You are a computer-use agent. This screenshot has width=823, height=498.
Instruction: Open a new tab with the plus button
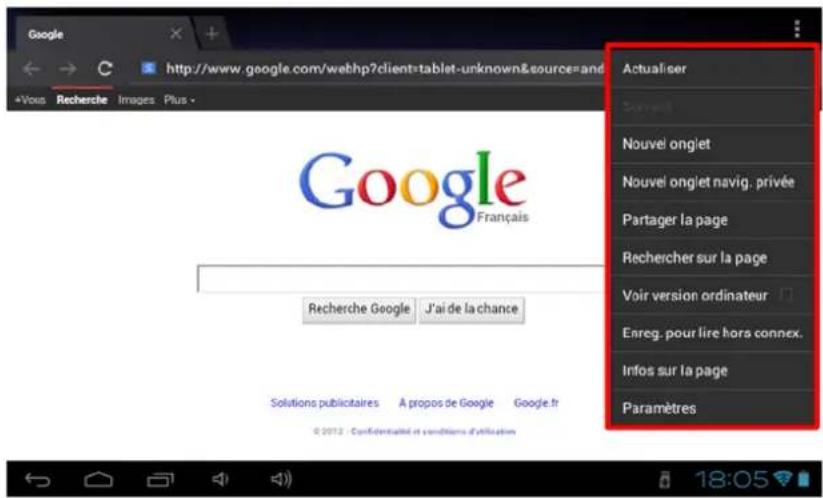click(212, 34)
